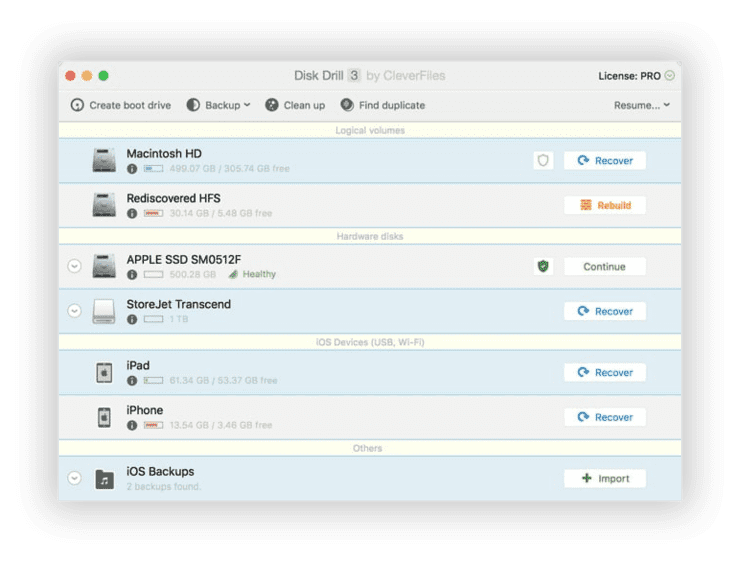739x561 pixels.
Task: Recover the iPad device
Action: tap(605, 373)
